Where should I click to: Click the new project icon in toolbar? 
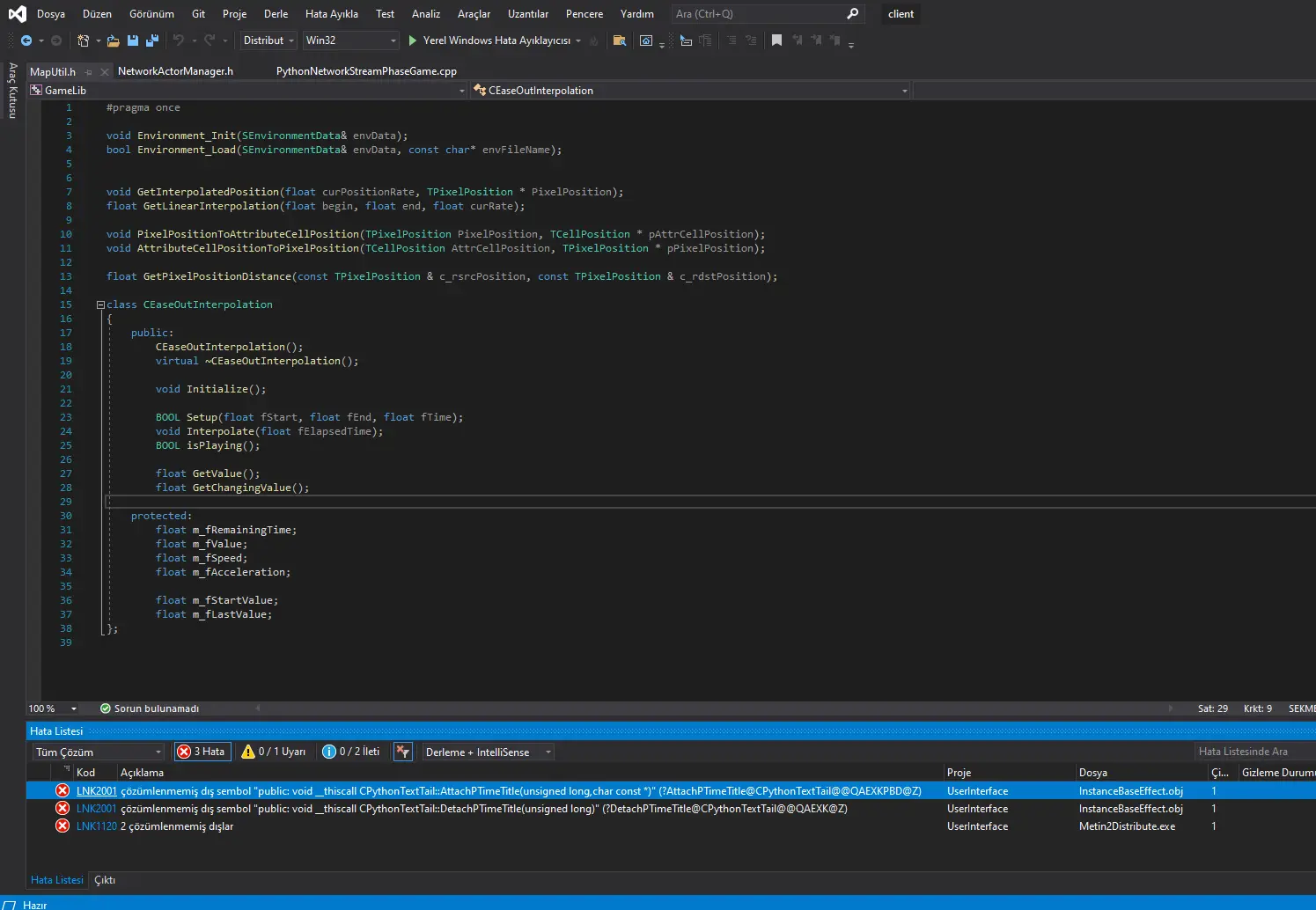tap(83, 40)
